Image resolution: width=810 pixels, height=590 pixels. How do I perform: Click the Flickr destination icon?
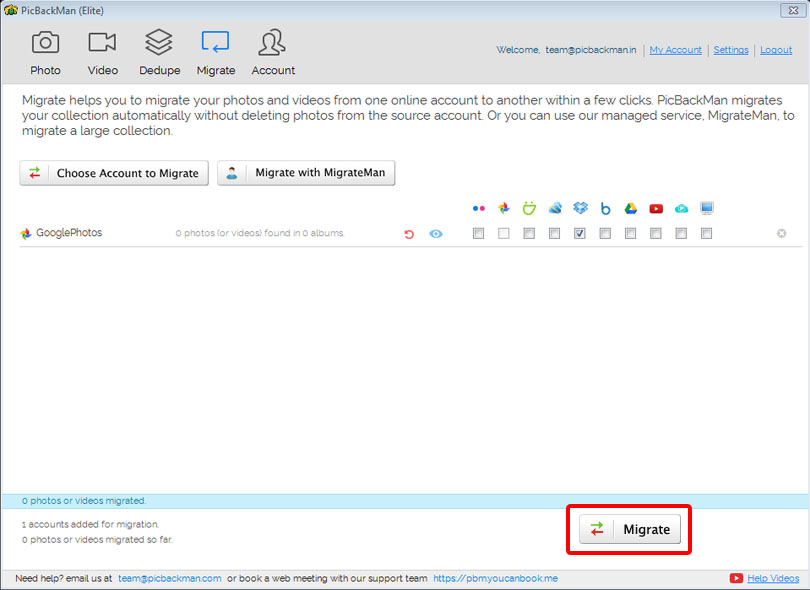(x=478, y=208)
